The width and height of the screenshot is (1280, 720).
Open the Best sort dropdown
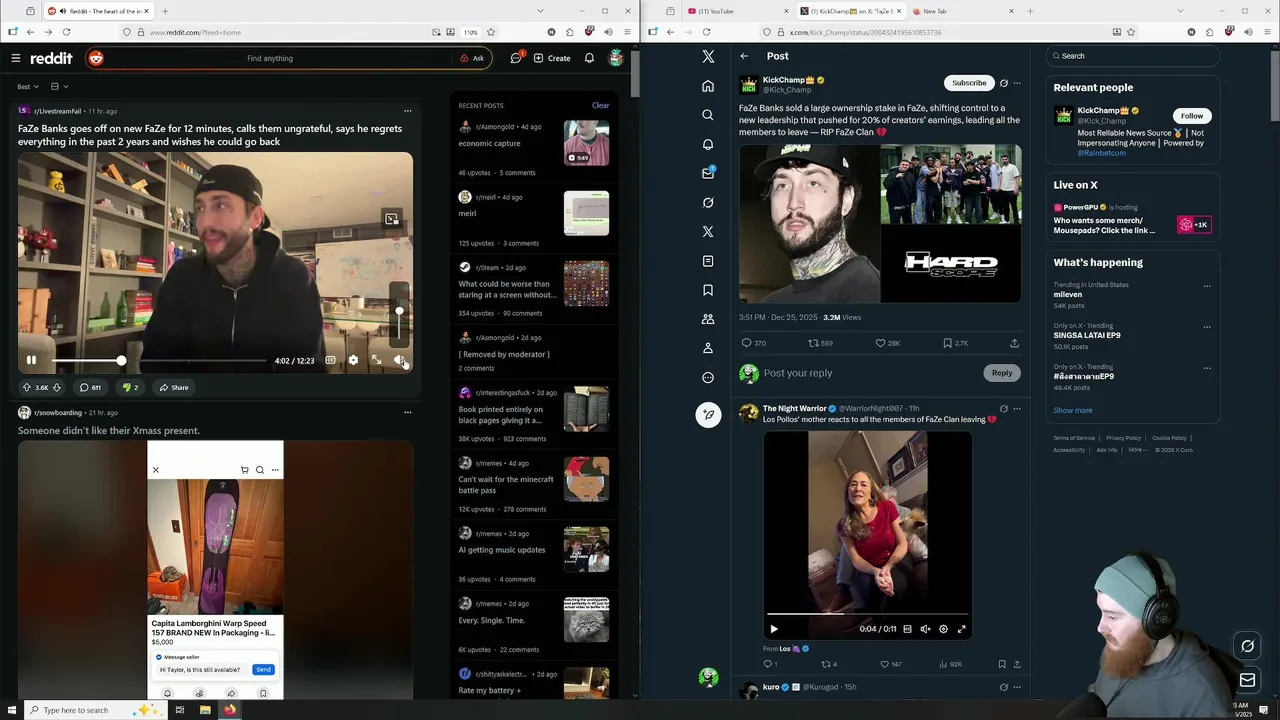(28, 87)
